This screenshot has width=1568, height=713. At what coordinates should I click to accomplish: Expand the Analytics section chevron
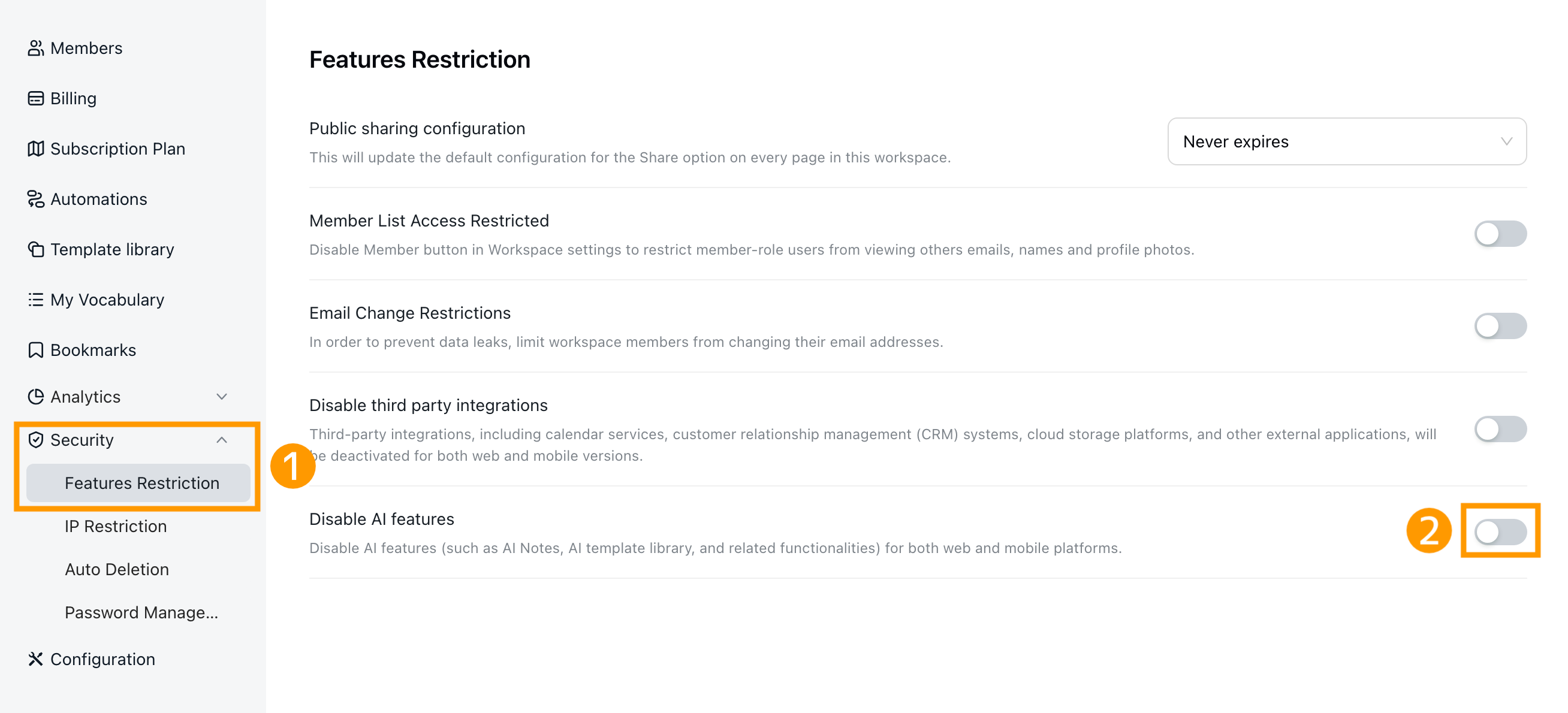click(222, 397)
